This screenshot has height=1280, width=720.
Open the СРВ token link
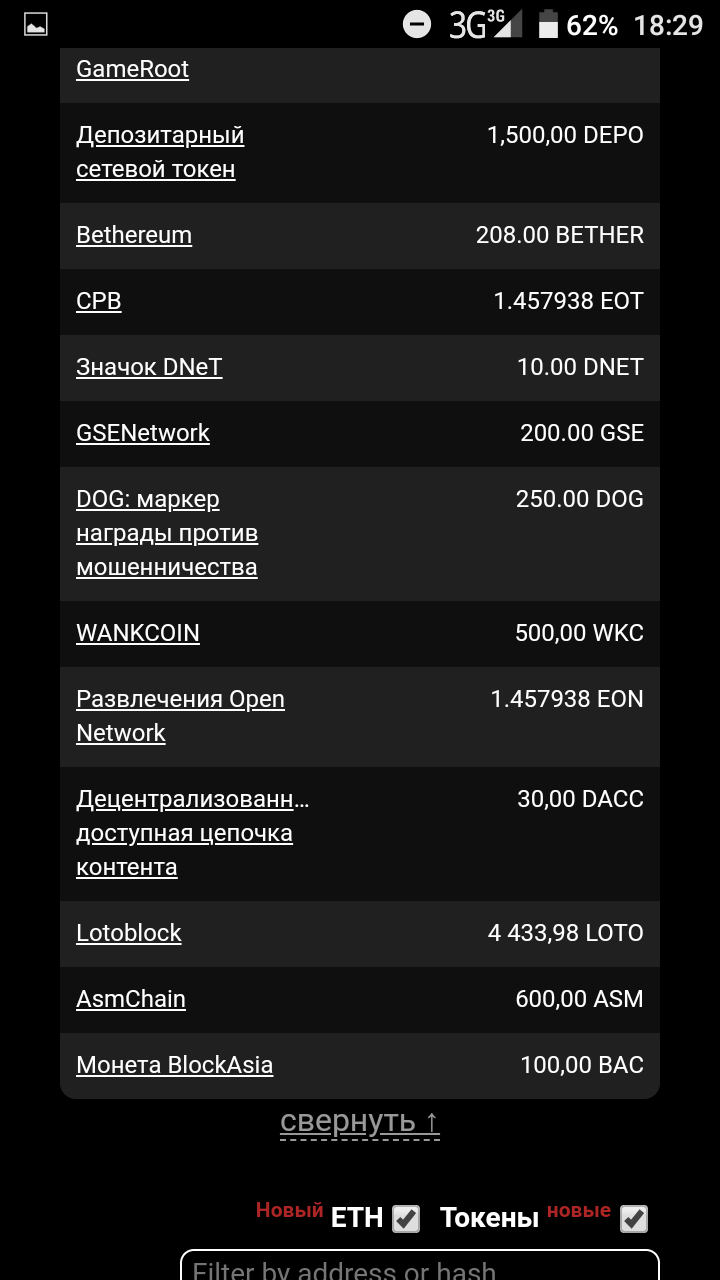coord(99,301)
